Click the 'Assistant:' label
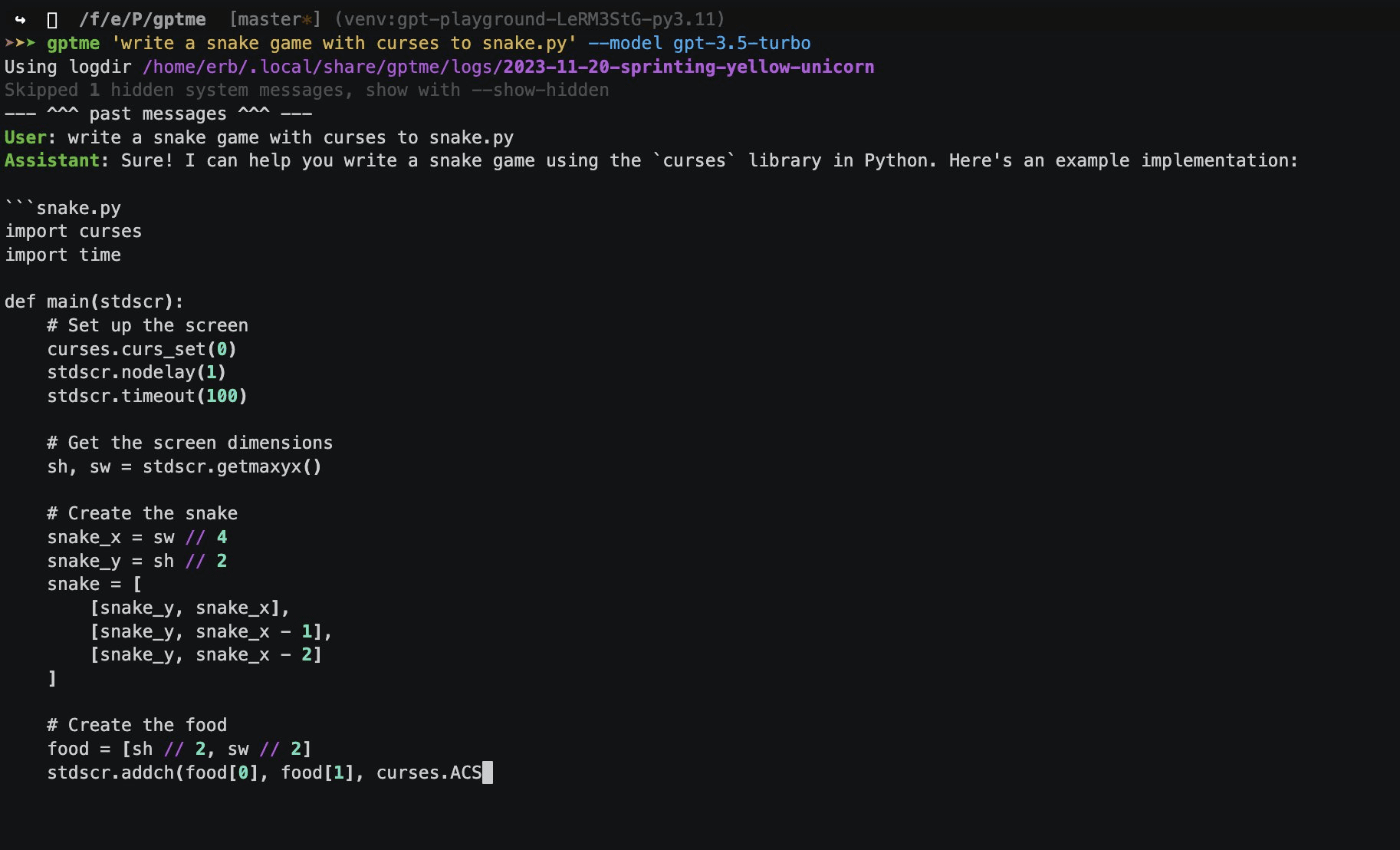 coord(57,161)
